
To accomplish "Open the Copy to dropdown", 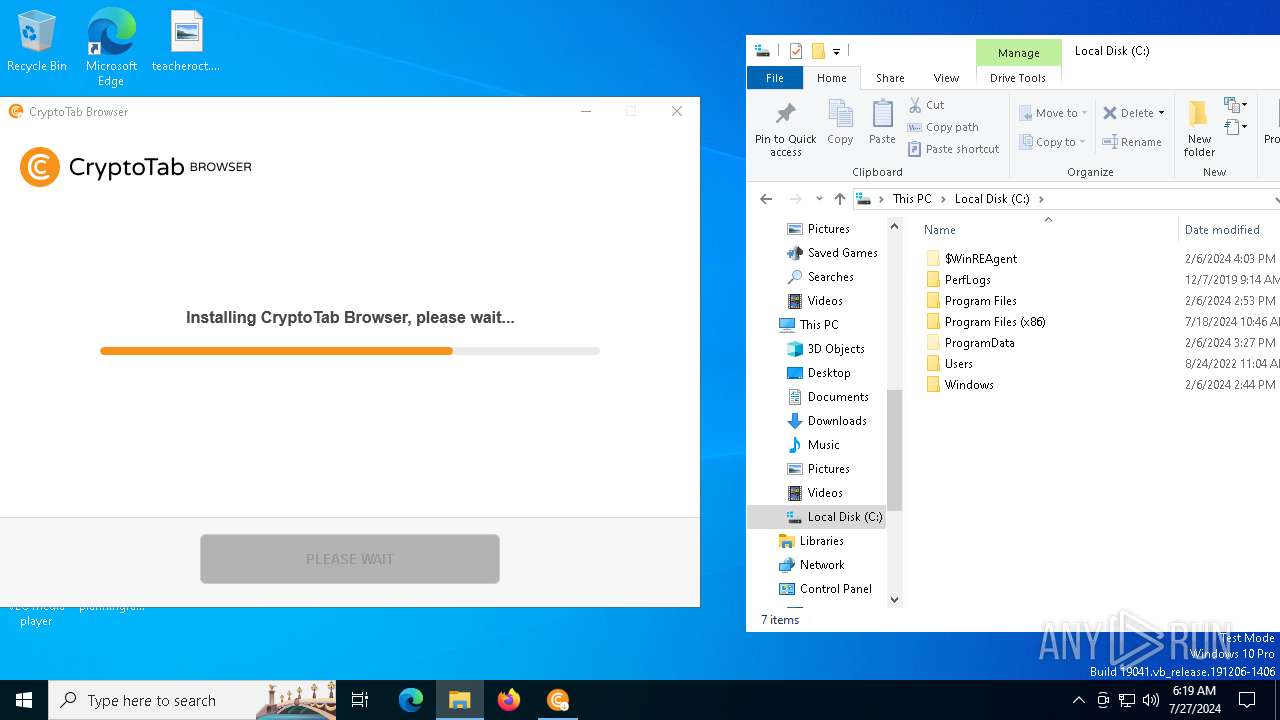I will tap(1052, 142).
